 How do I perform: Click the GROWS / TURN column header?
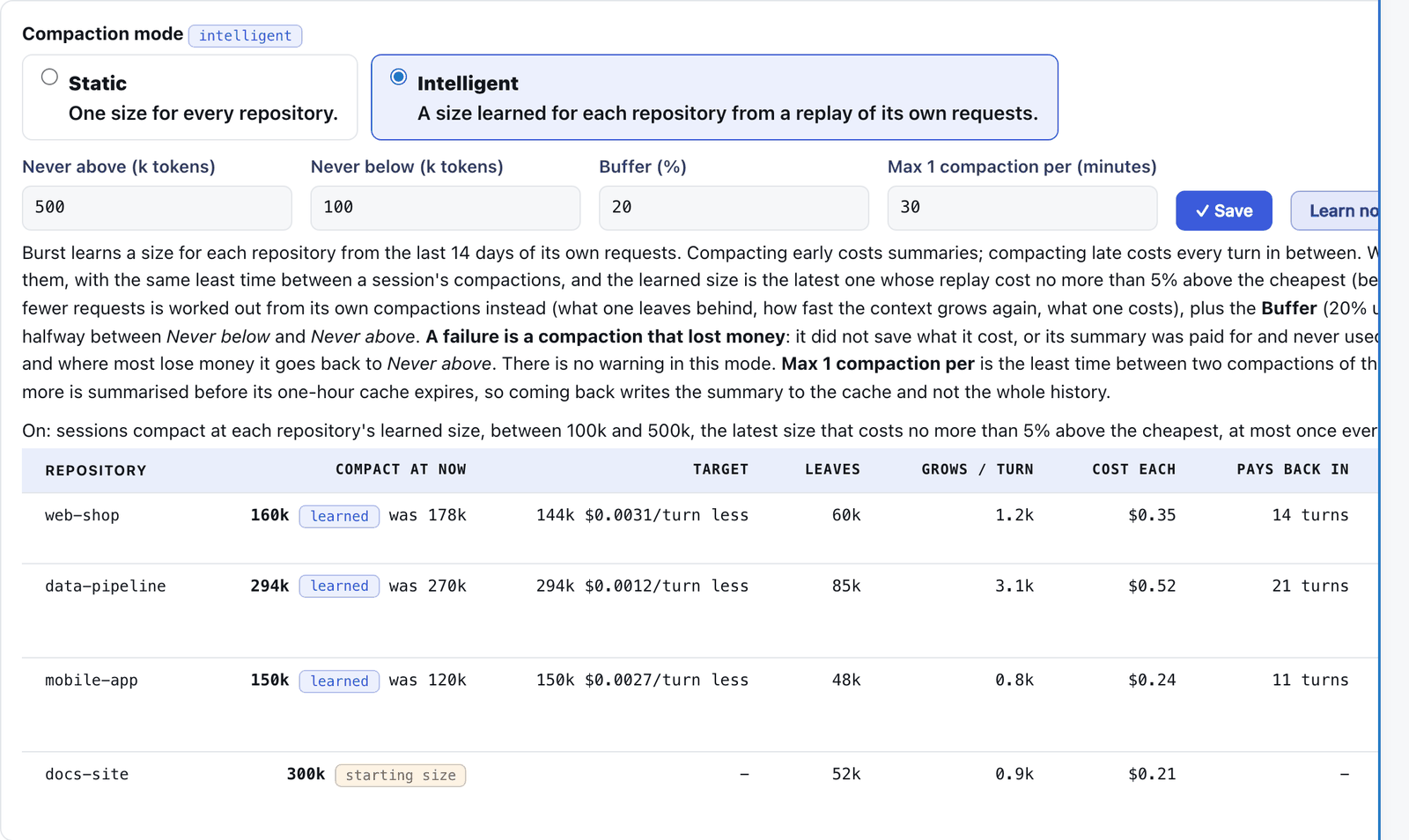point(977,469)
